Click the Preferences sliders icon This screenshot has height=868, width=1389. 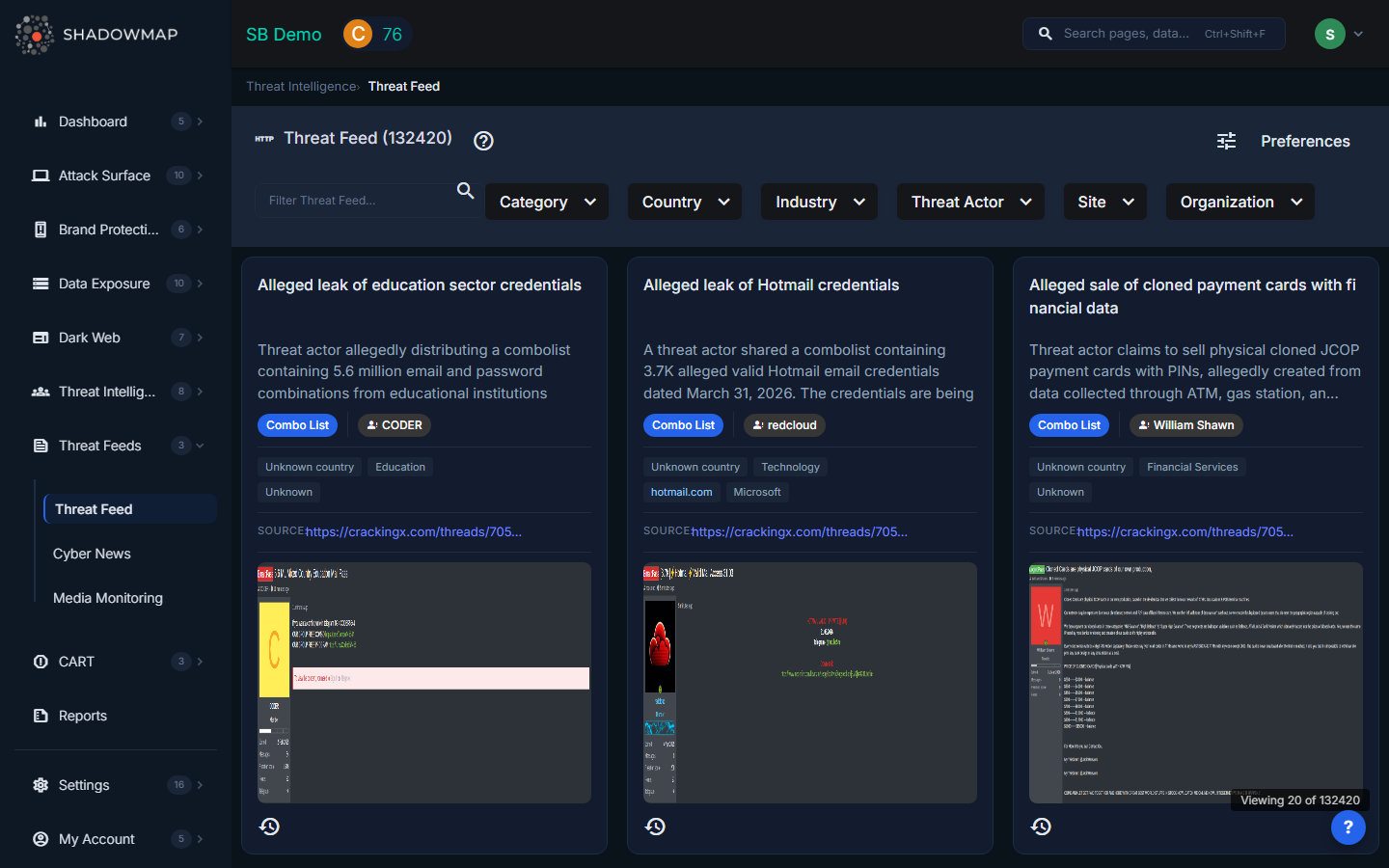(x=1226, y=141)
